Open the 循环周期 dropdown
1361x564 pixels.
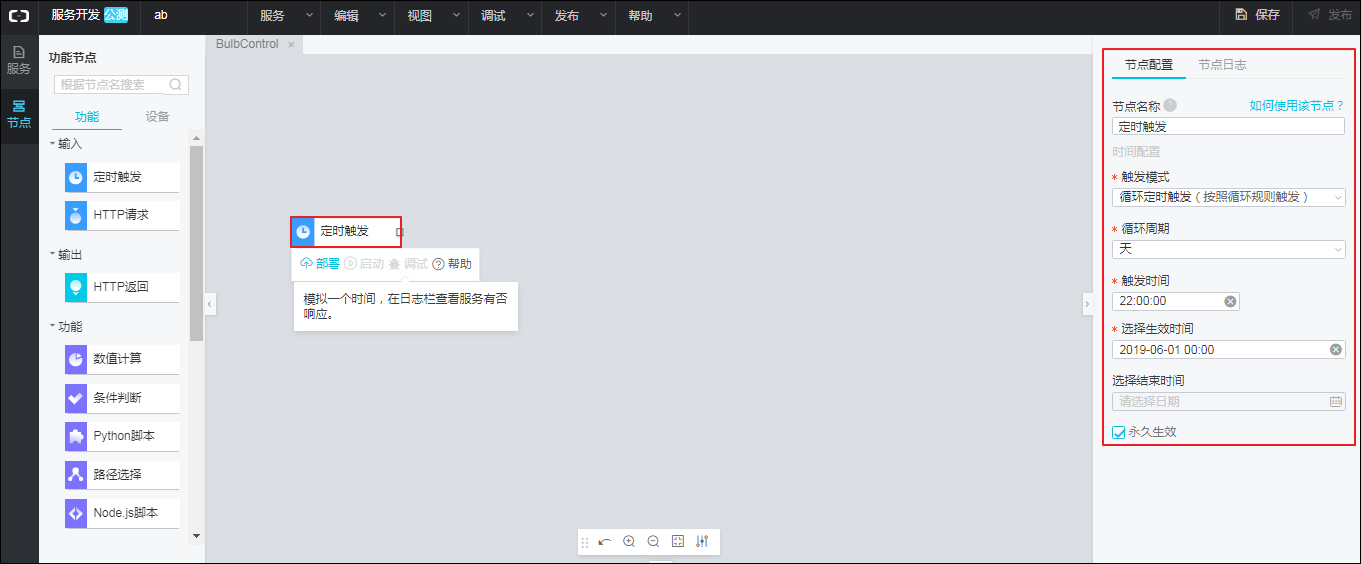(x=1229, y=249)
